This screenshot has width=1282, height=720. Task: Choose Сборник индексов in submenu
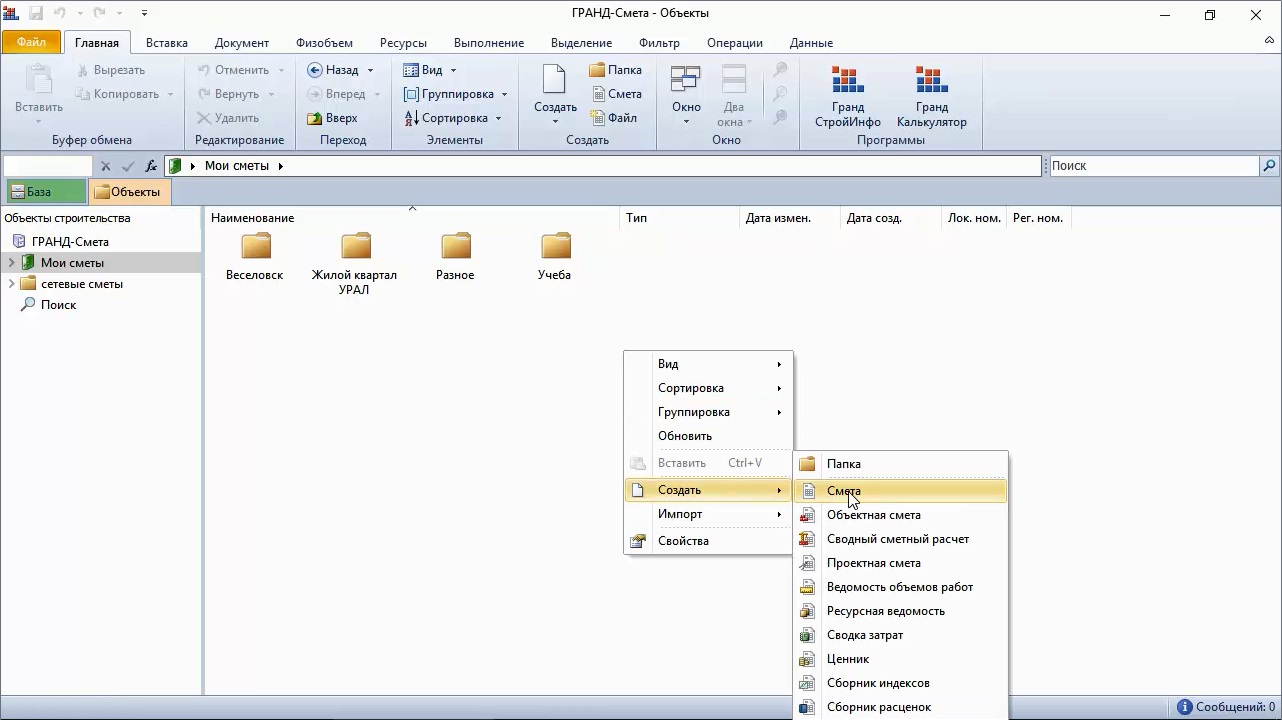900,683
